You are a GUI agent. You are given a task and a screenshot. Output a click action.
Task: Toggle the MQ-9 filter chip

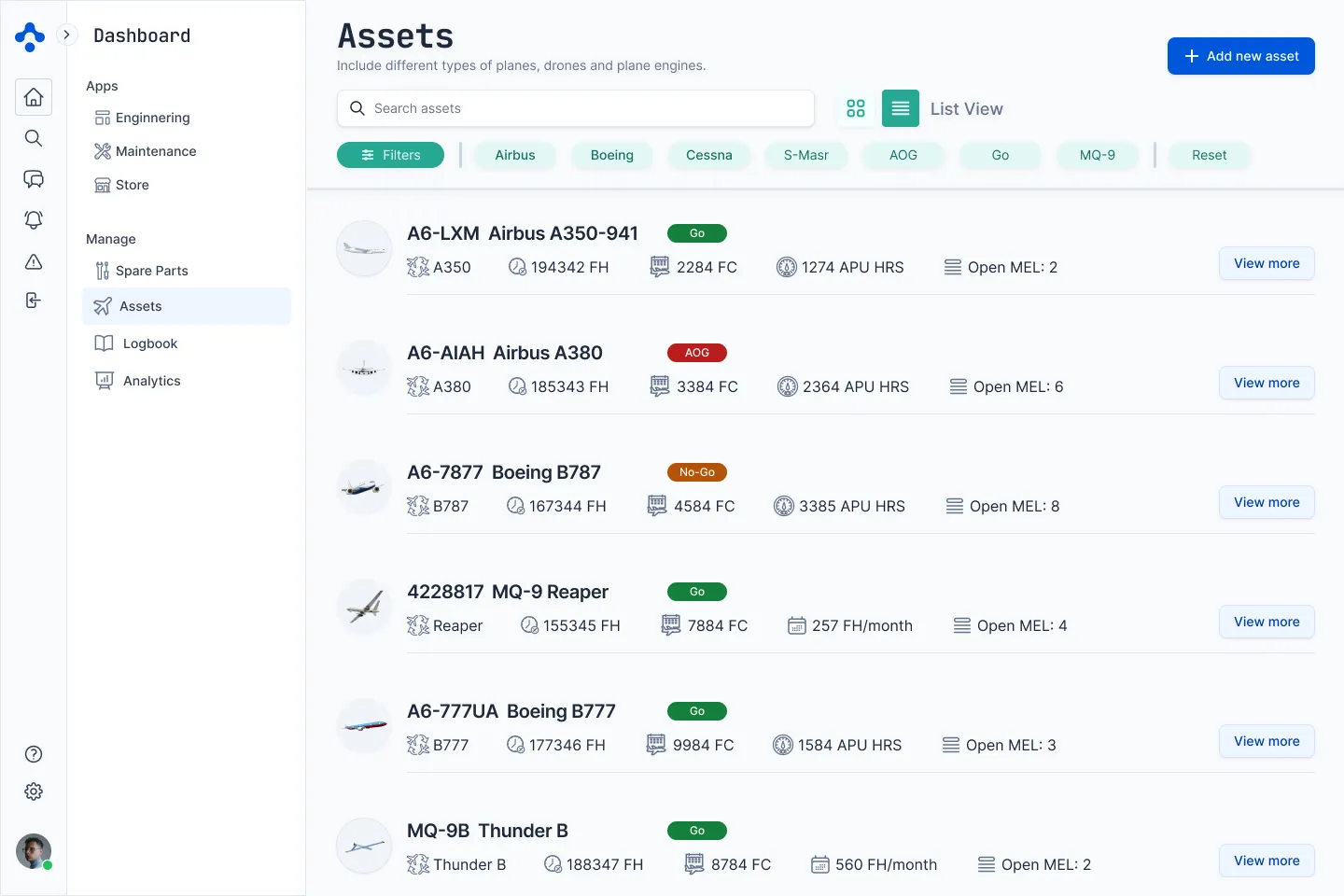coord(1098,155)
